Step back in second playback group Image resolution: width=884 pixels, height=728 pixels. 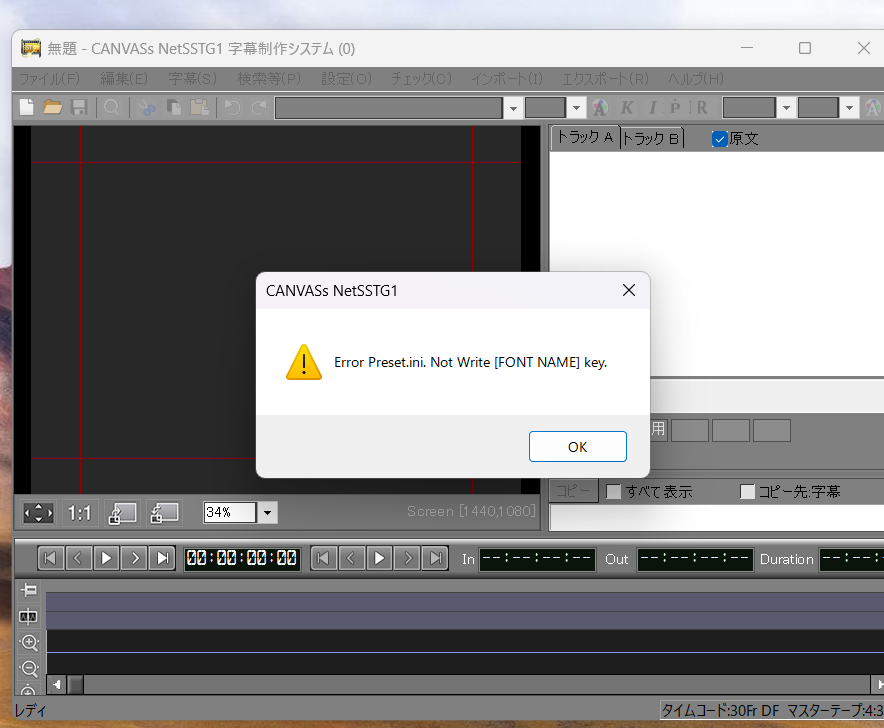(x=352, y=558)
